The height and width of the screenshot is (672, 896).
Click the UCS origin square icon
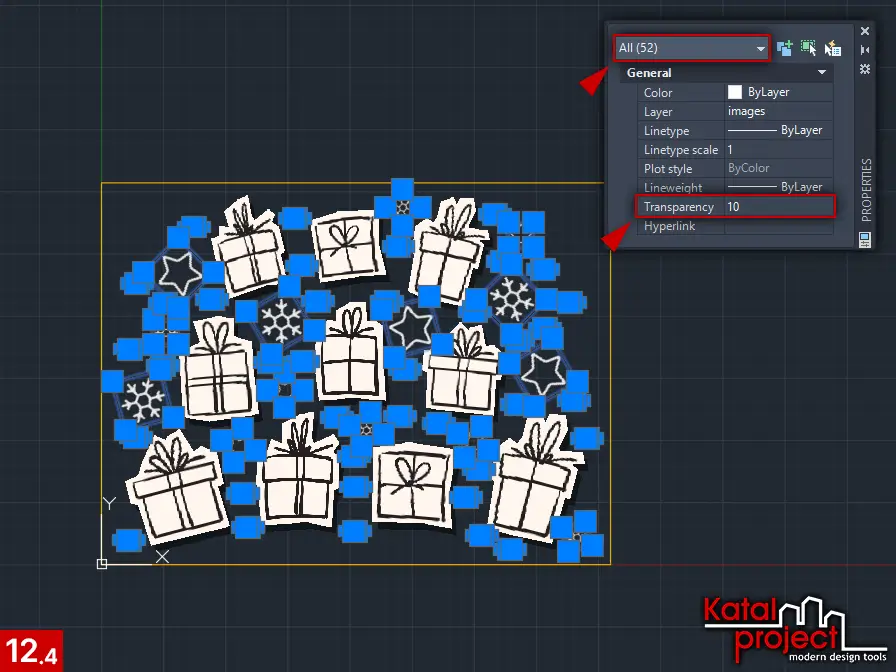click(x=102, y=564)
